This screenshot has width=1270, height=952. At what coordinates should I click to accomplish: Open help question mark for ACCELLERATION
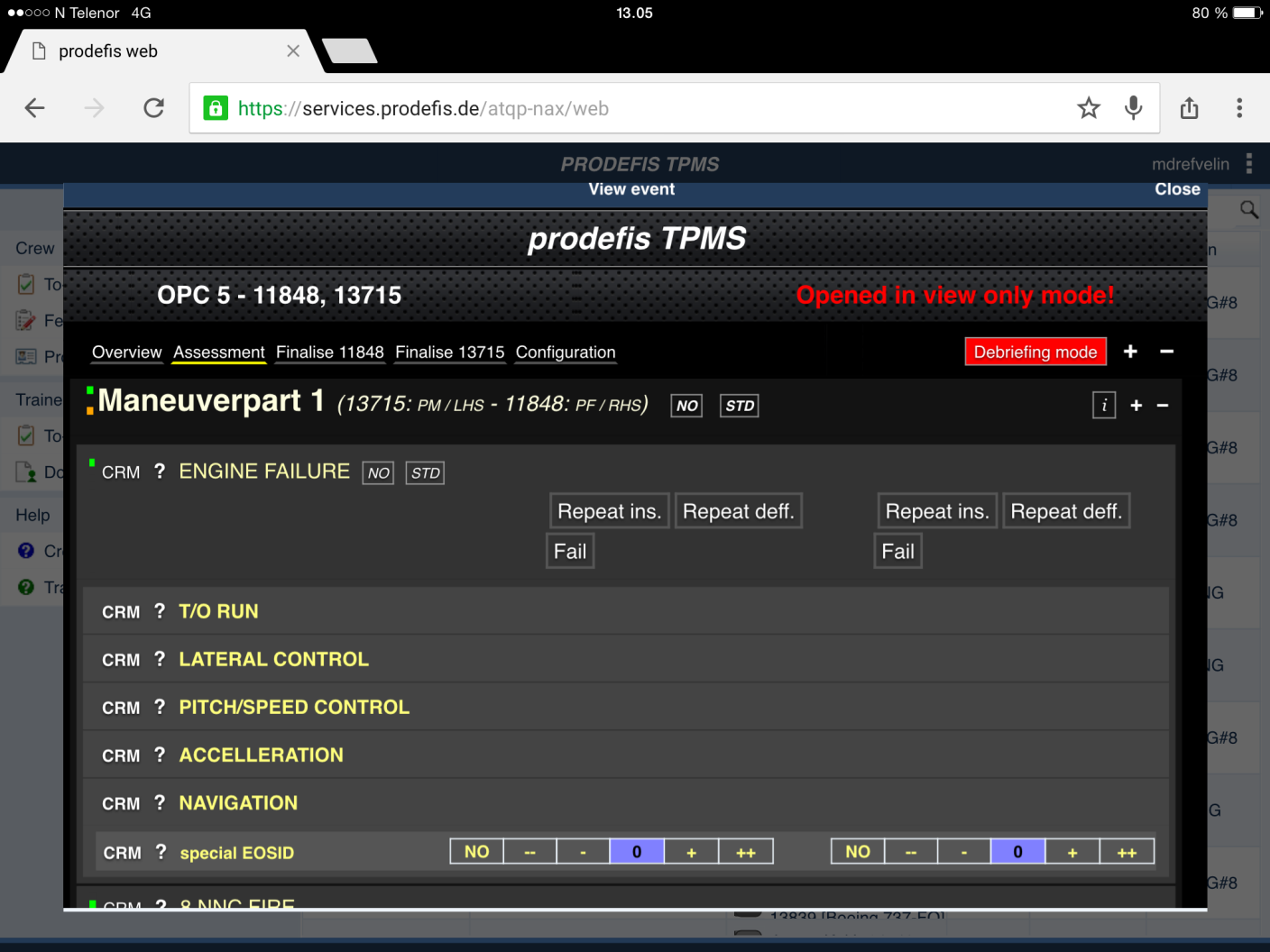[x=160, y=755]
